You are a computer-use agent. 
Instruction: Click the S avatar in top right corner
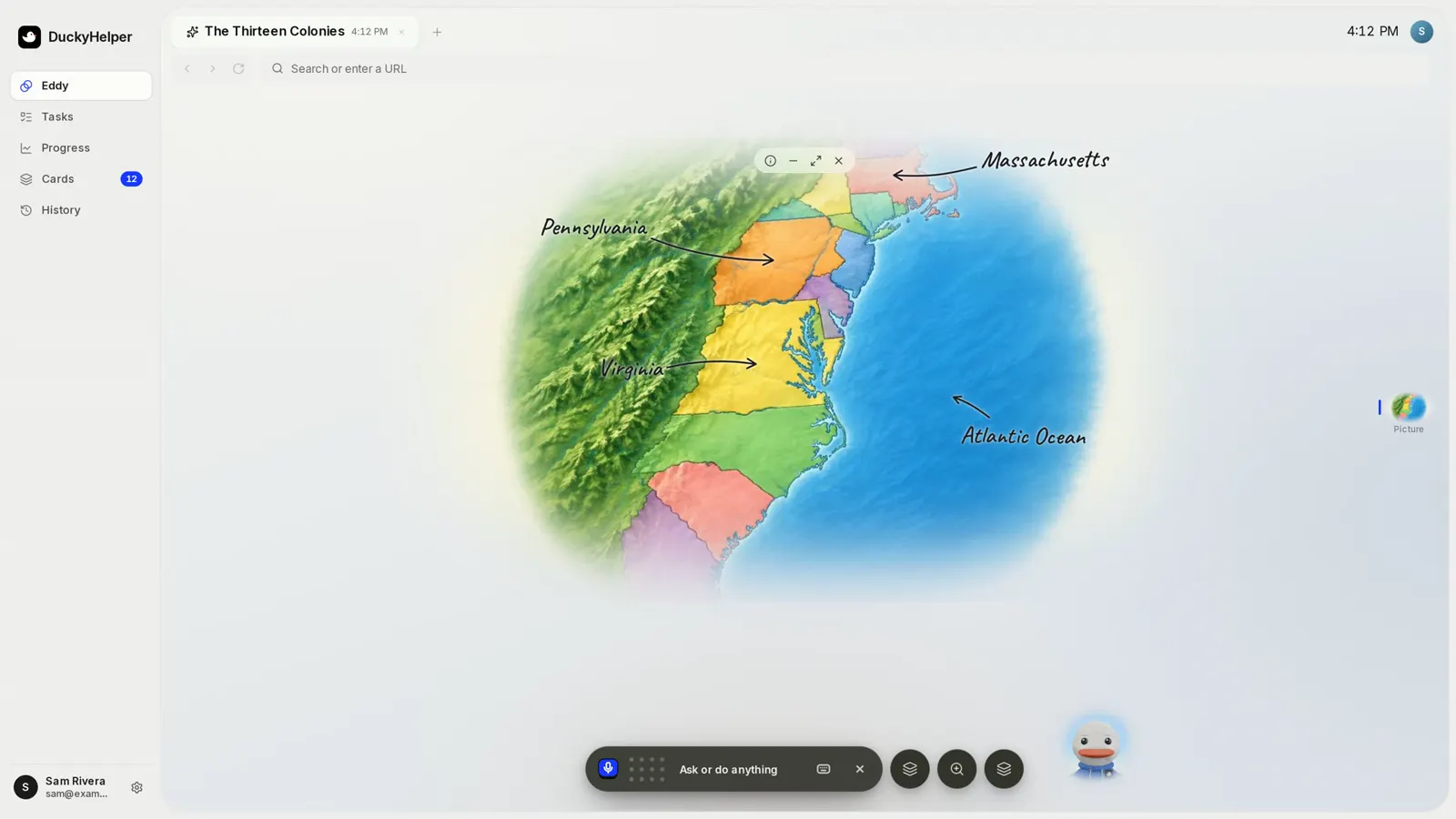click(1421, 32)
